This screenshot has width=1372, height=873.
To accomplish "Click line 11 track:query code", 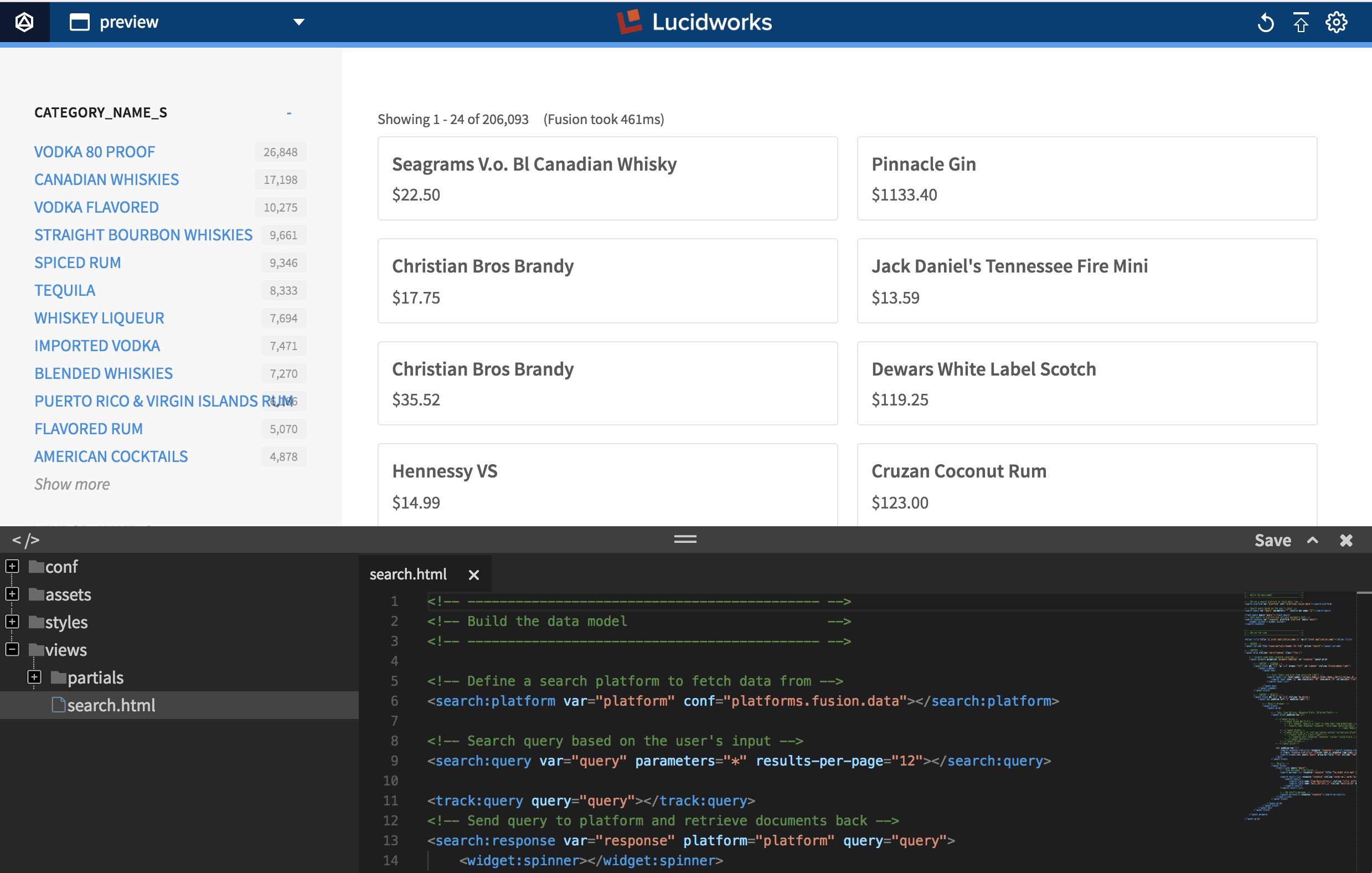I will click(x=591, y=800).
